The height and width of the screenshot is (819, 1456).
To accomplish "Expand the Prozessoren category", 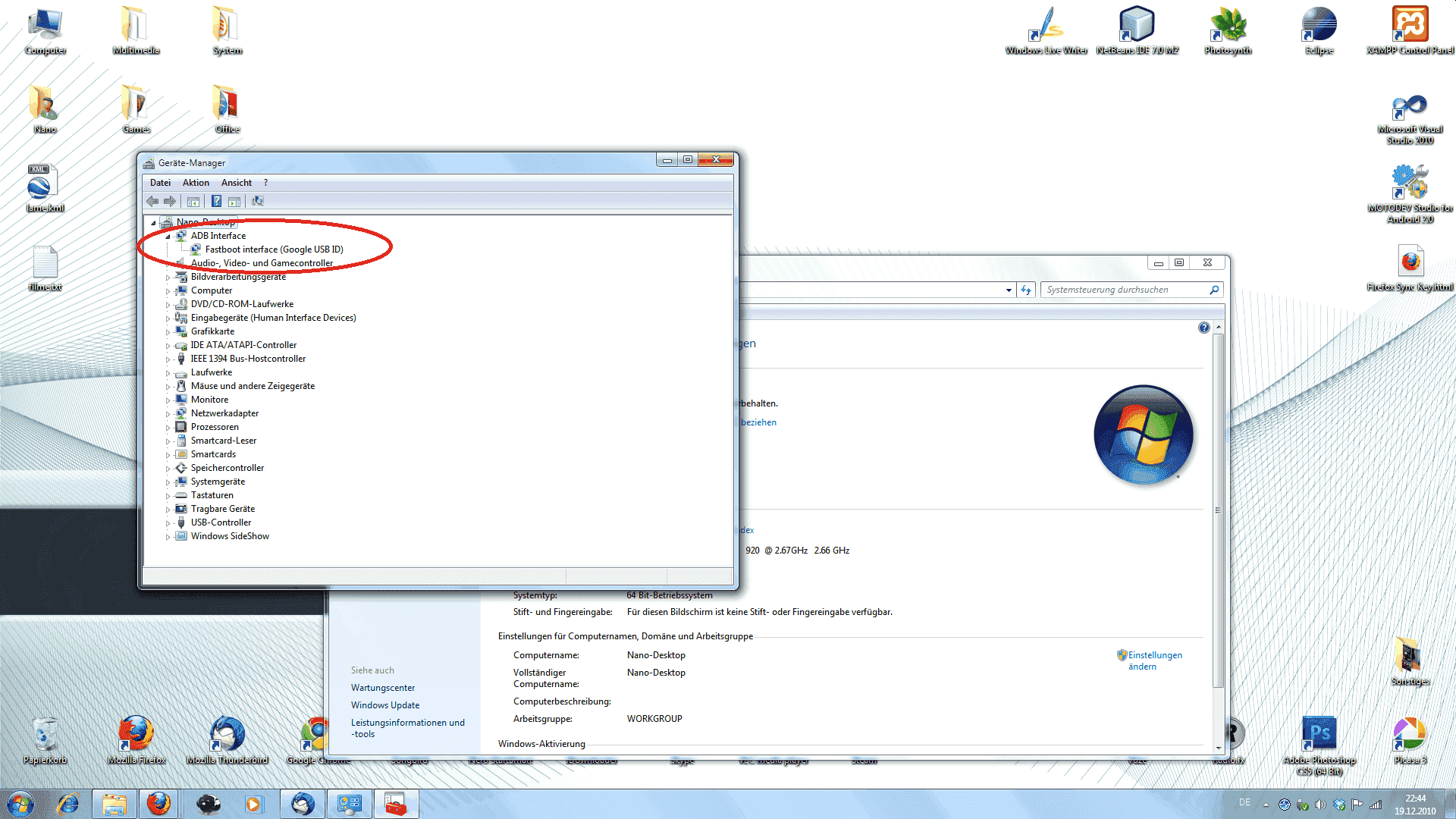I will click(168, 428).
